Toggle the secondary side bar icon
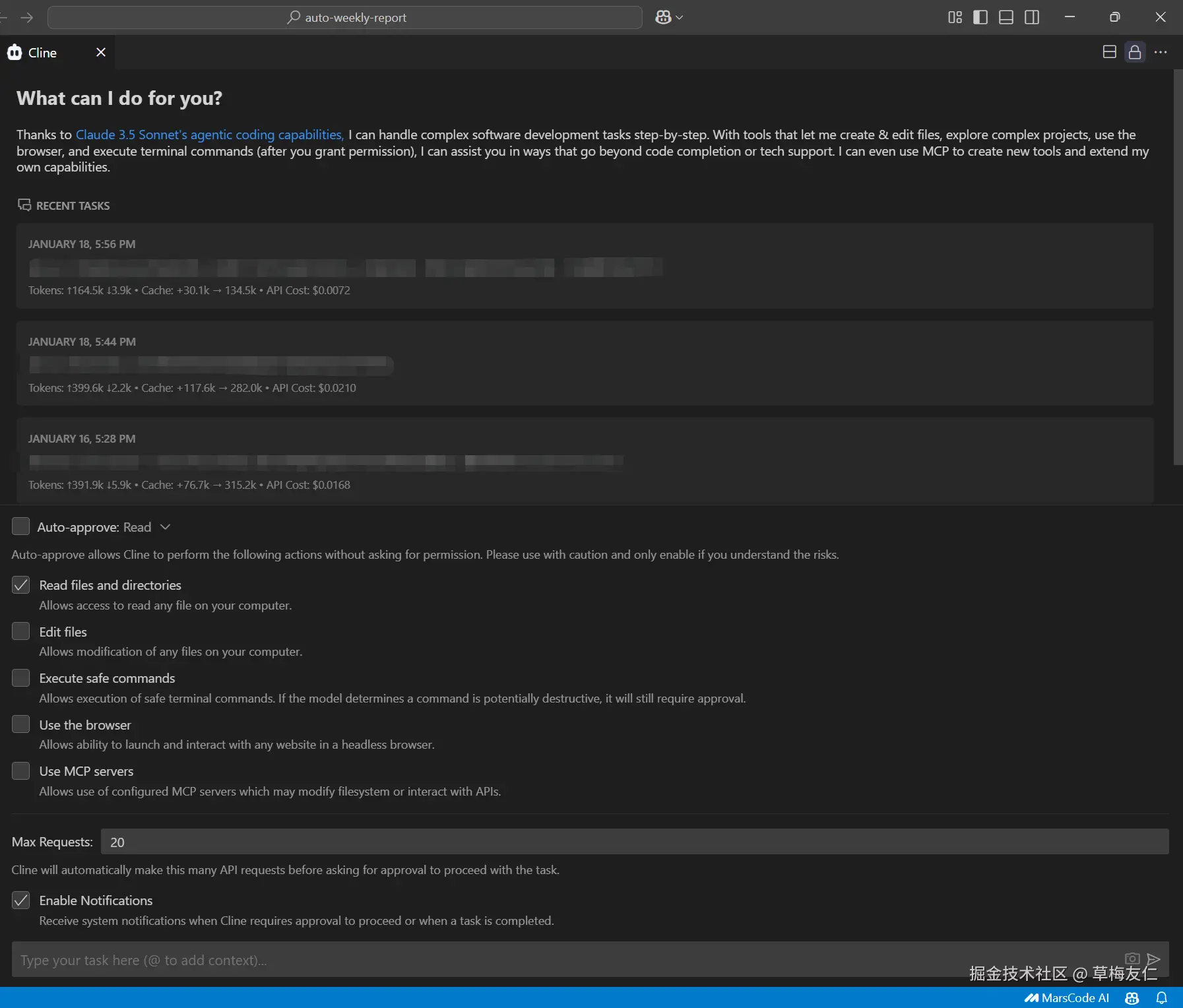Screen dimensions: 1183x1008 [1032, 18]
